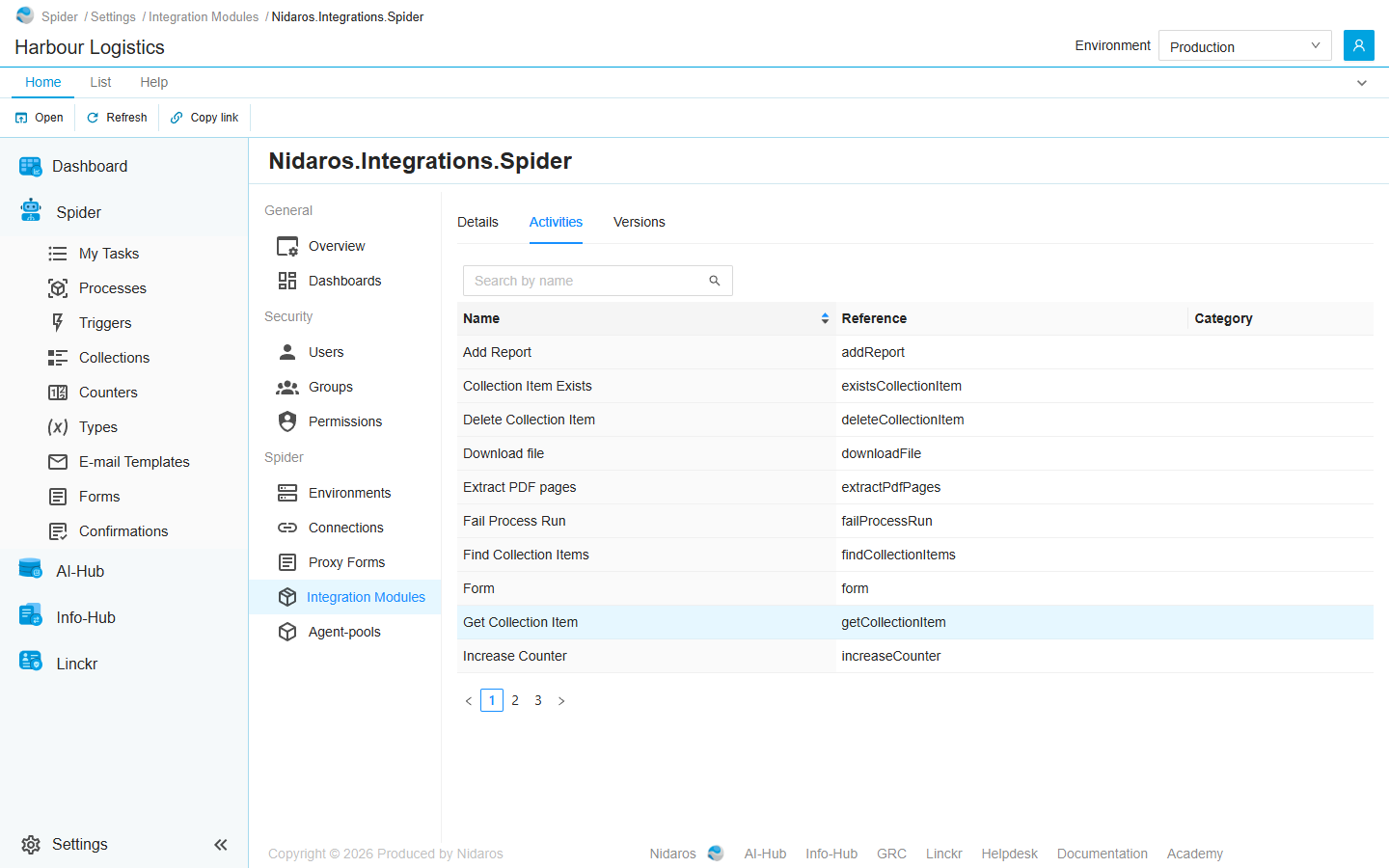Go to page 2
The height and width of the screenshot is (868, 1389).
515,700
